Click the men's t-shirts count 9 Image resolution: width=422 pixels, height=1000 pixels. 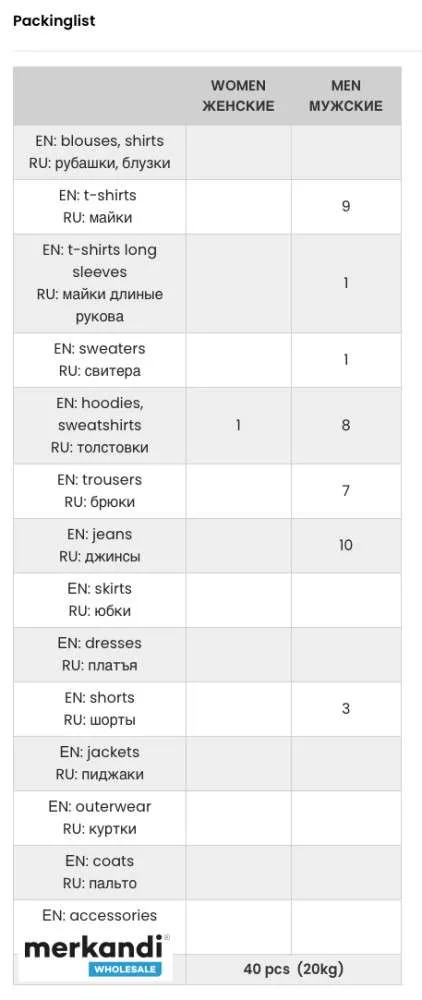click(346, 206)
